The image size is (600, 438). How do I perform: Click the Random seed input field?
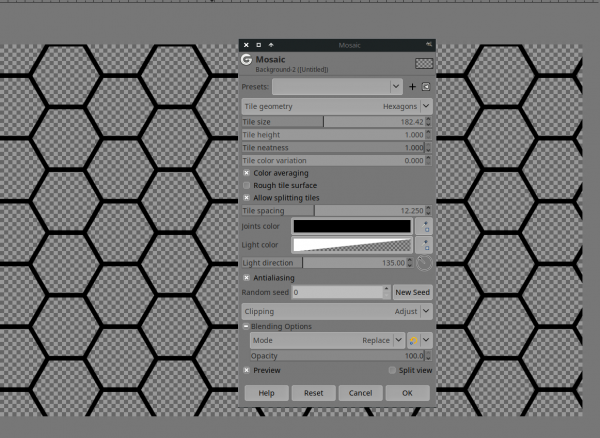[x=338, y=292]
